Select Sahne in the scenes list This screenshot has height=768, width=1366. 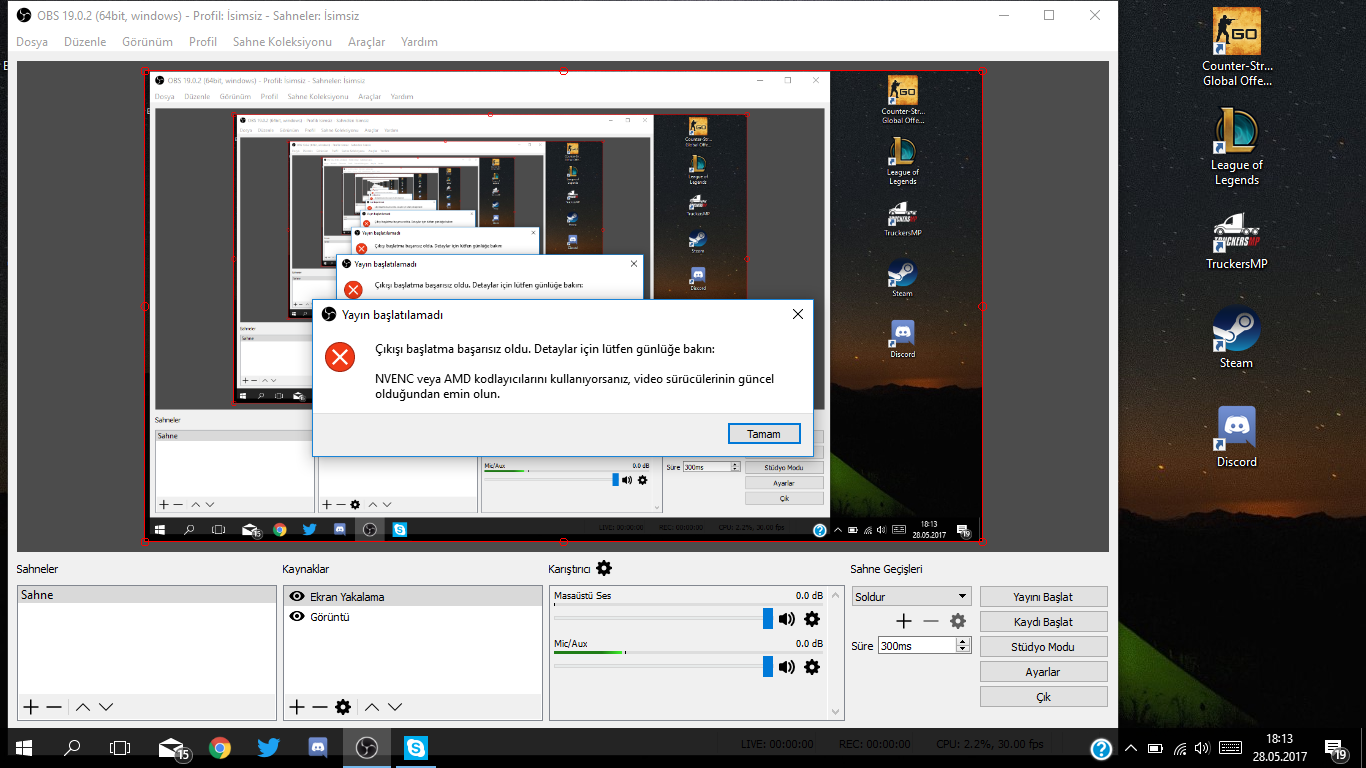point(147,595)
